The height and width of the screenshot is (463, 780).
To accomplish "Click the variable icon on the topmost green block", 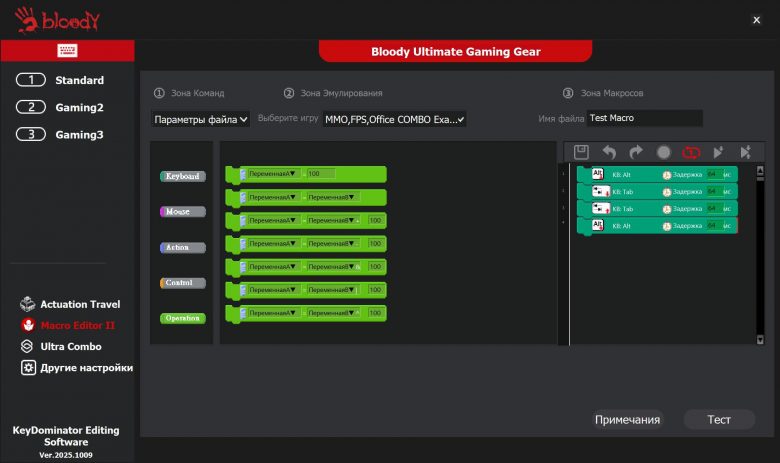I will tap(243, 174).
